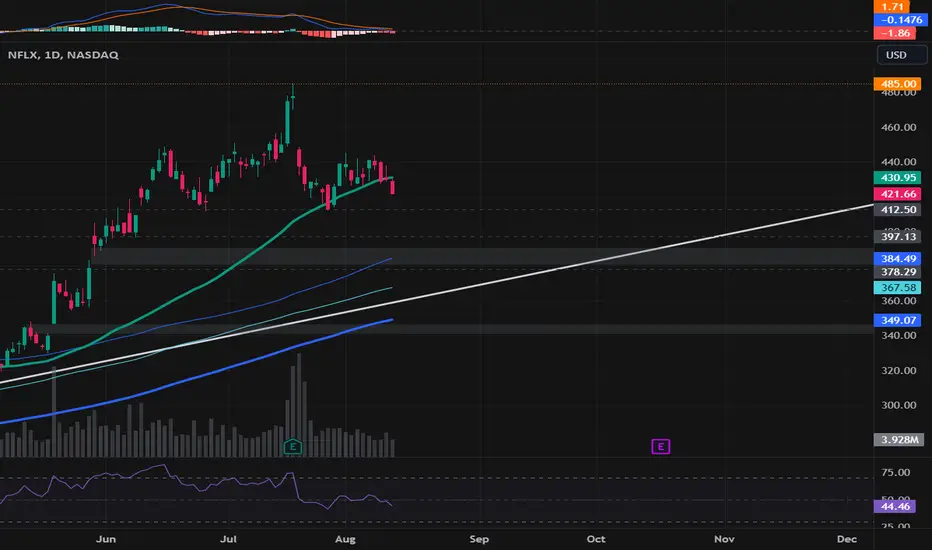Click the 349.07 blue moving average label

[898, 320]
